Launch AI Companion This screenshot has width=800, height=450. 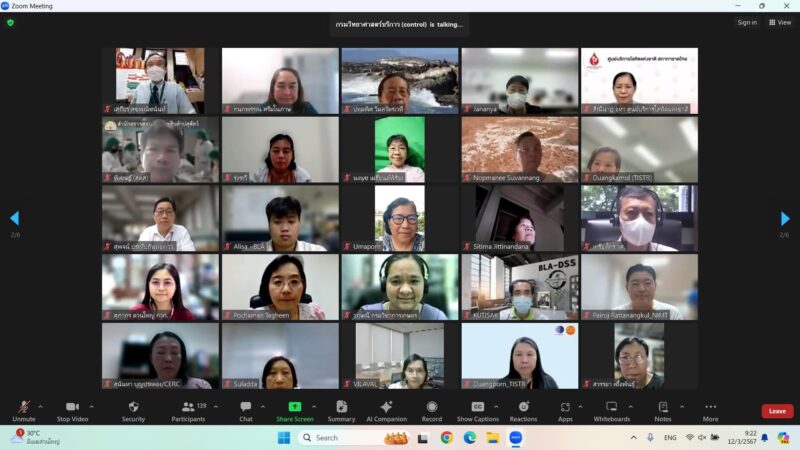[387, 411]
